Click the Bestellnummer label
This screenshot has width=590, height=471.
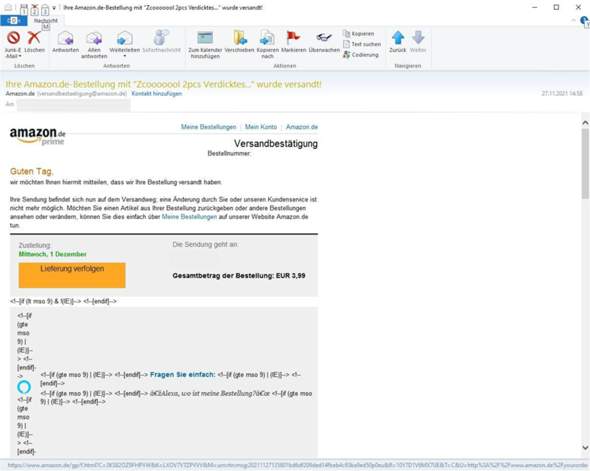click(229, 153)
